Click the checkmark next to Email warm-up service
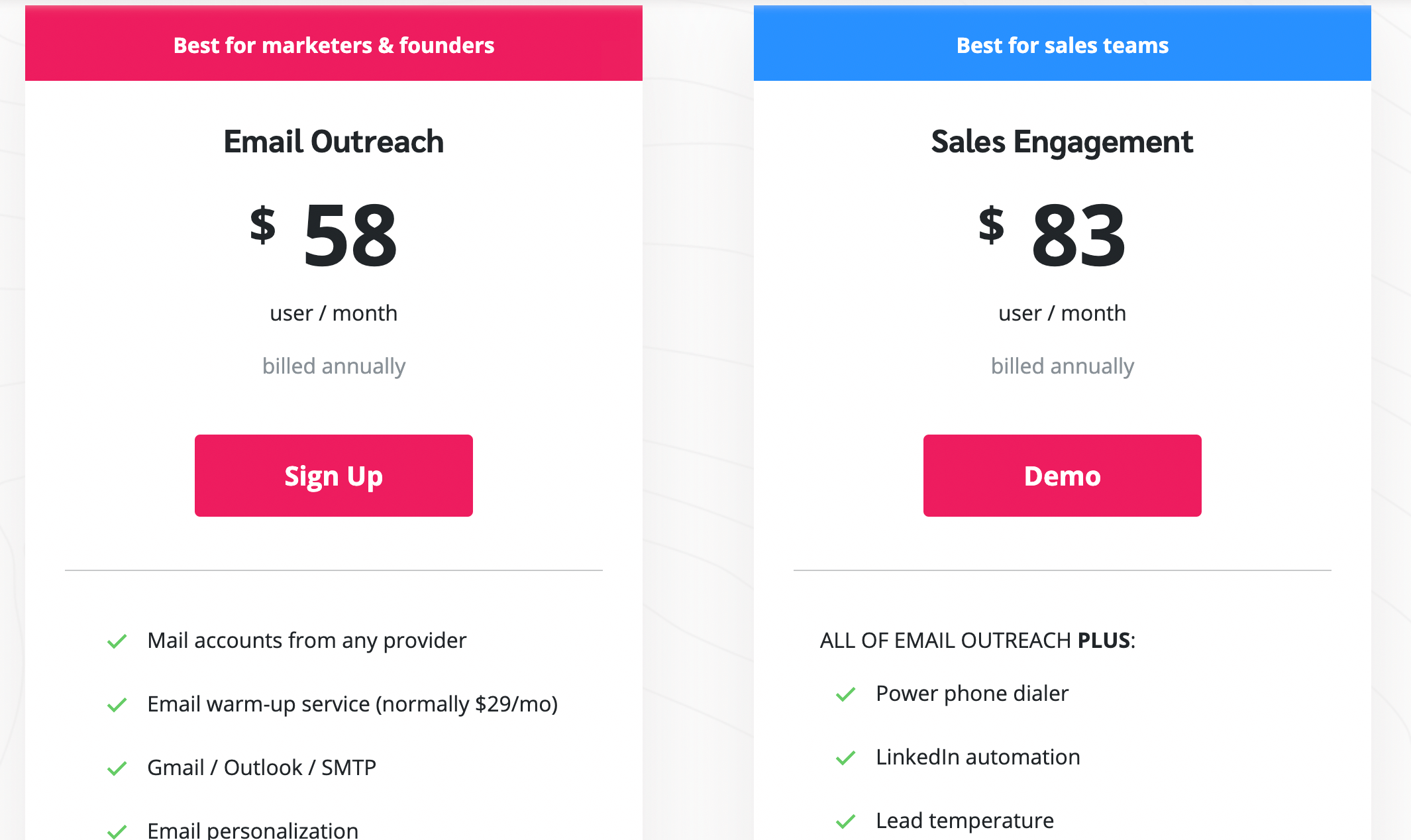This screenshot has height=840, width=1411. [117, 705]
